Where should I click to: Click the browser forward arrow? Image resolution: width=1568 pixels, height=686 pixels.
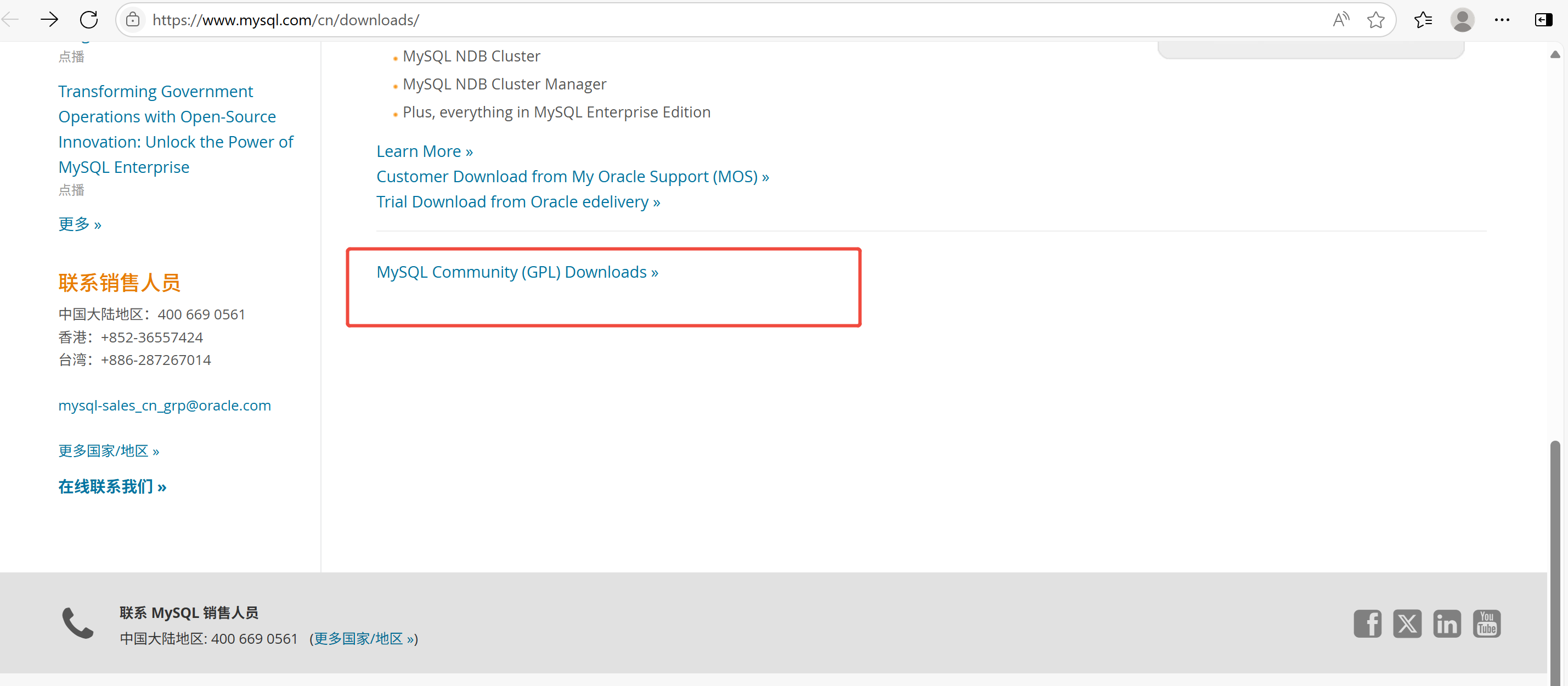tap(49, 20)
